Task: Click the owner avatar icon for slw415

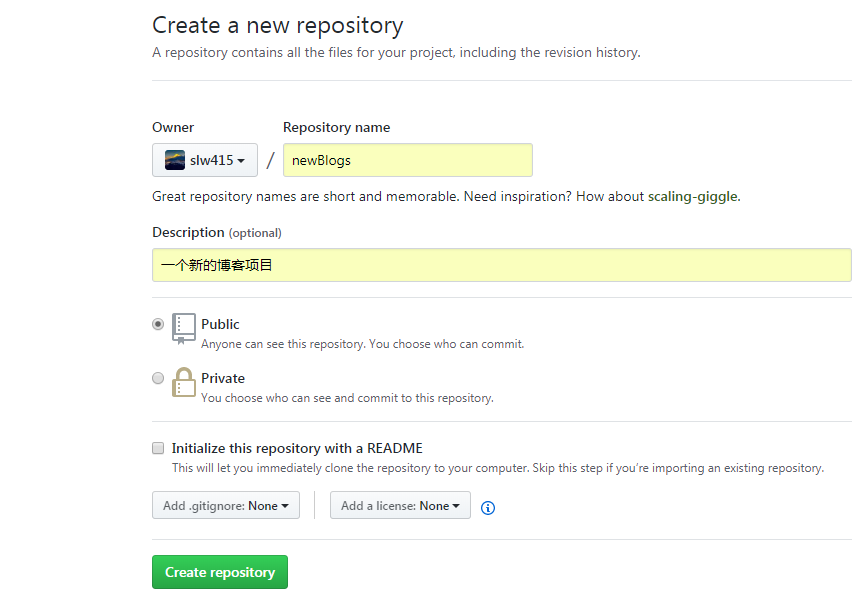Action: coord(175,160)
